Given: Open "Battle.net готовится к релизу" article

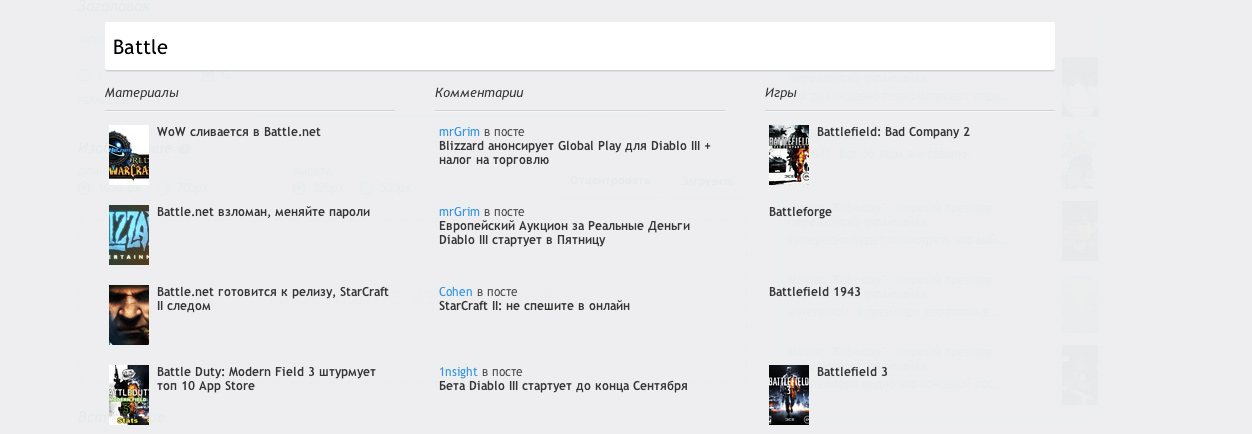Looking at the screenshot, I should click(273, 299).
